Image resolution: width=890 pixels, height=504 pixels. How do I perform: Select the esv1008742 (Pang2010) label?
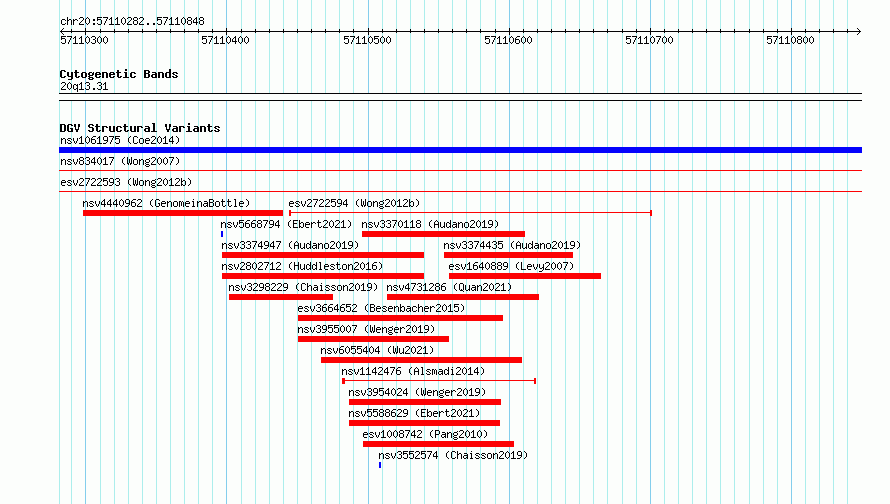coord(425,434)
